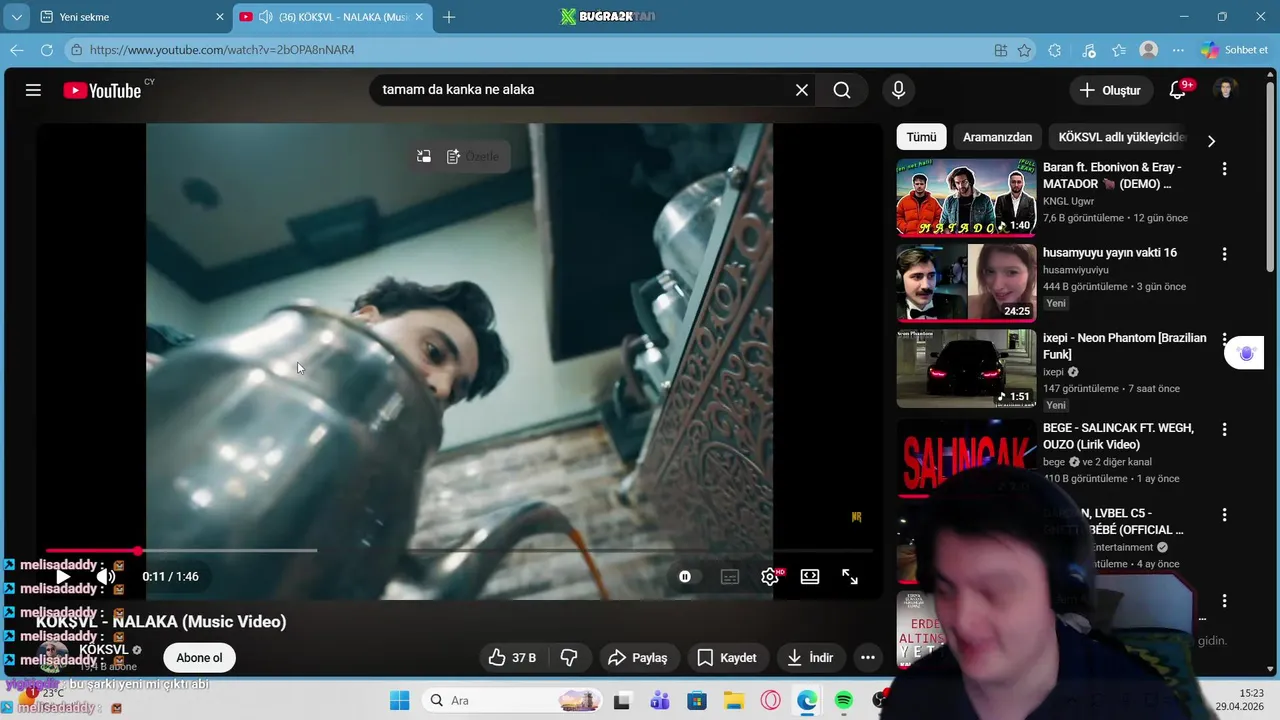Viewport: 1280px width, 720px height.
Task: Close the KÖKSVL NALAKA browser tab
Action: (x=418, y=17)
